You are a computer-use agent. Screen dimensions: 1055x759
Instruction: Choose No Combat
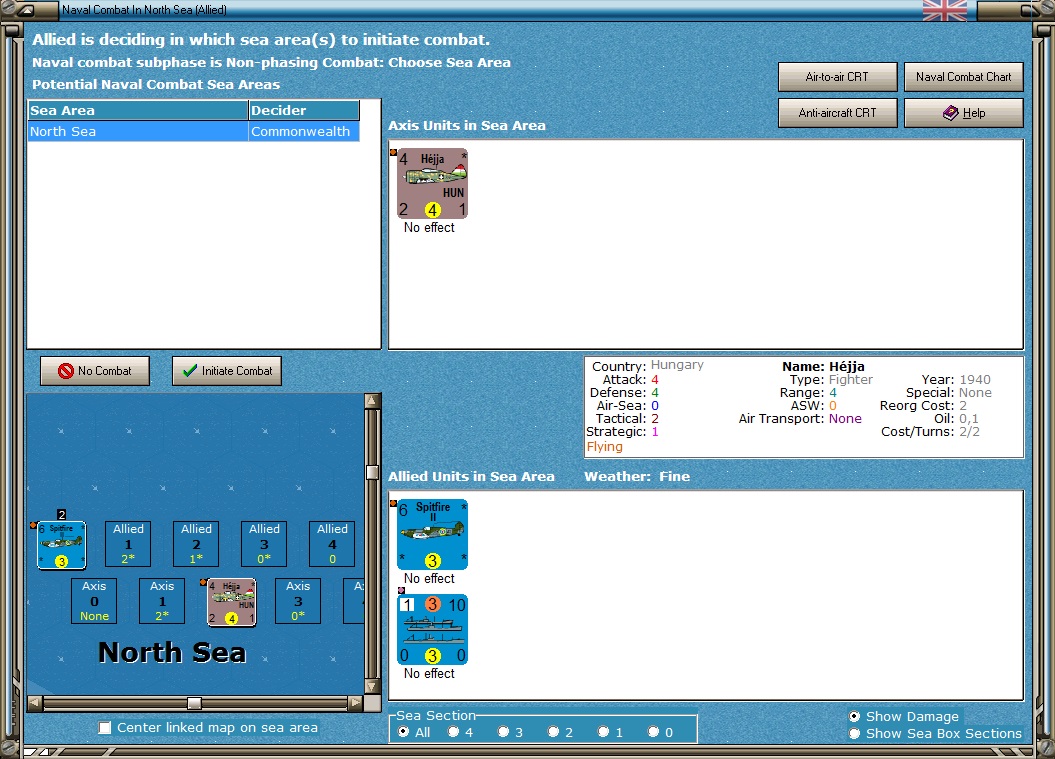(x=95, y=371)
